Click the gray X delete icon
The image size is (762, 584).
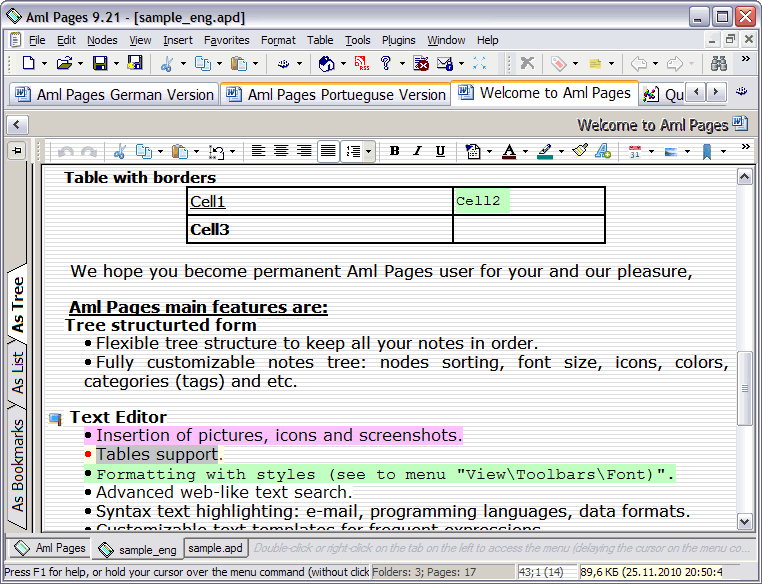tap(527, 63)
